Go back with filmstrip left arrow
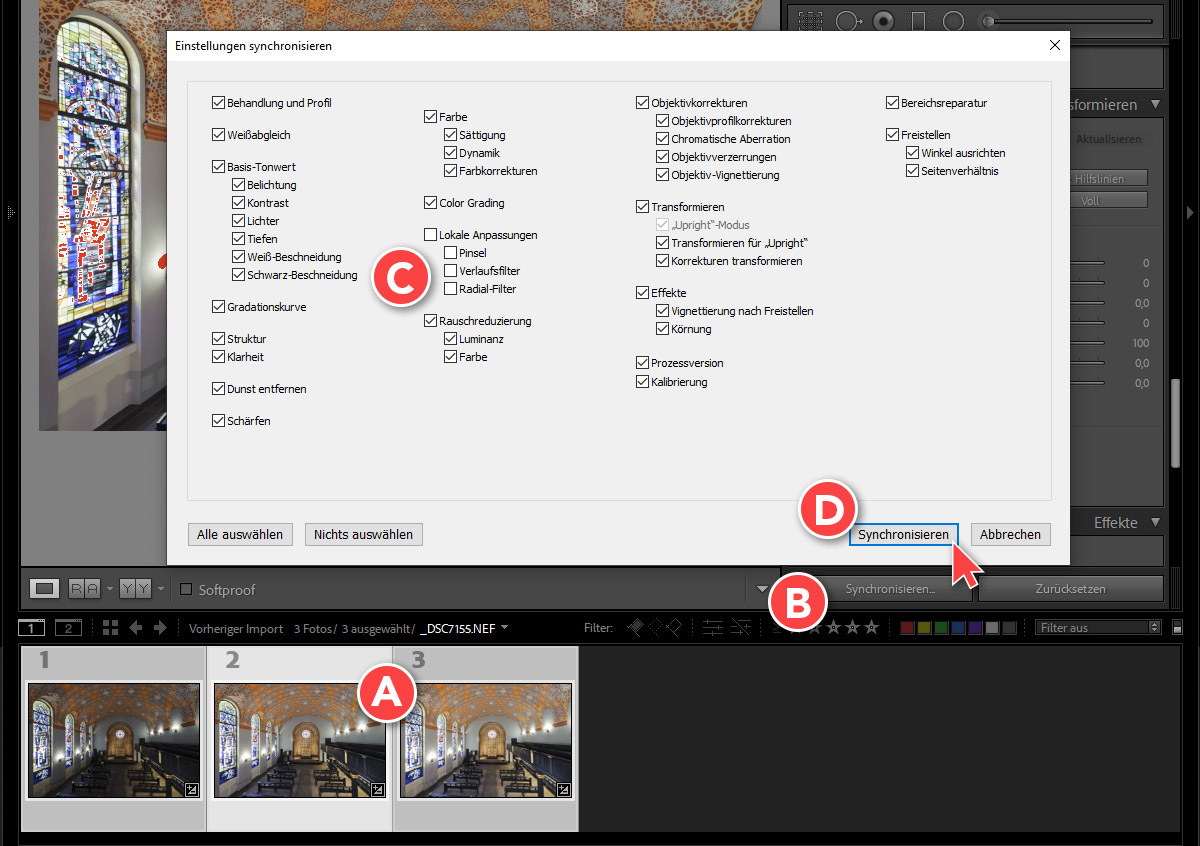The height and width of the screenshot is (846, 1200). pos(135,628)
